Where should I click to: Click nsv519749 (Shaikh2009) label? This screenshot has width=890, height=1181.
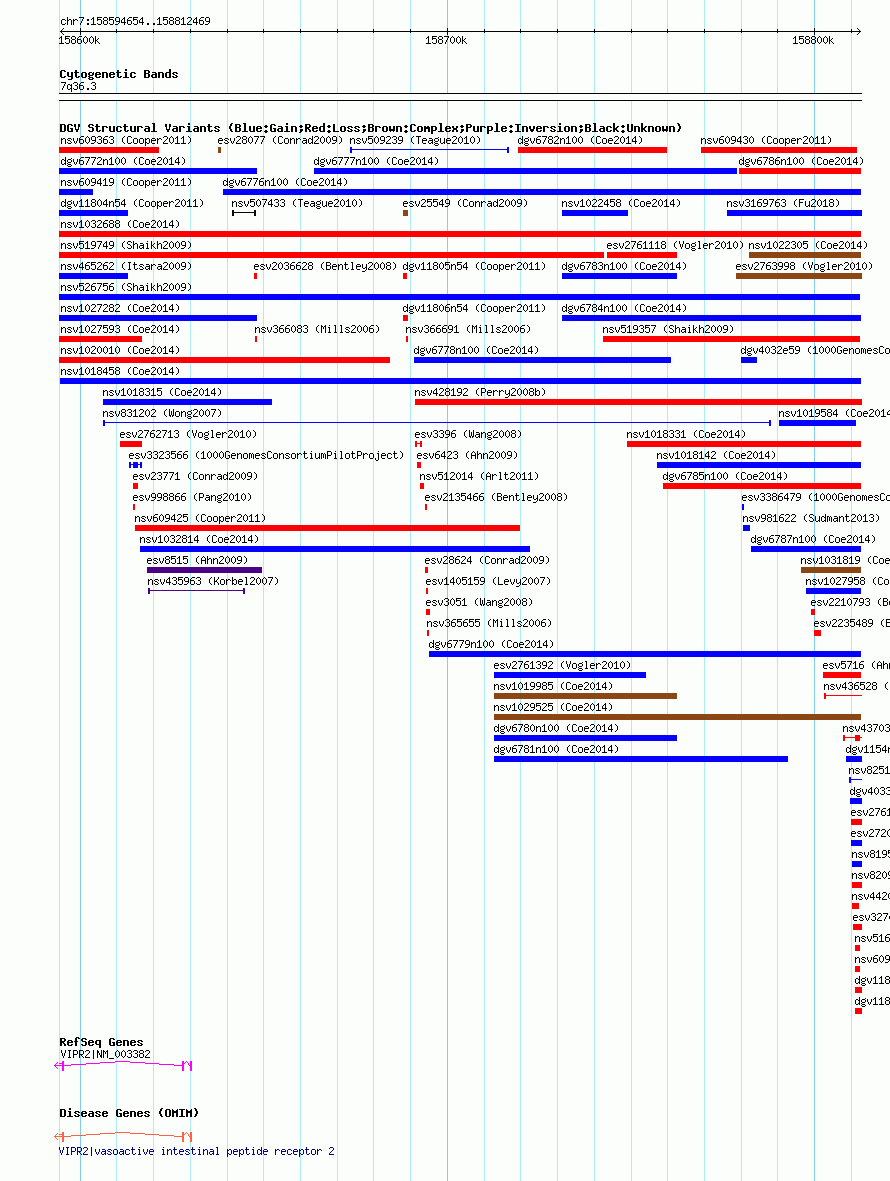[x=126, y=246]
